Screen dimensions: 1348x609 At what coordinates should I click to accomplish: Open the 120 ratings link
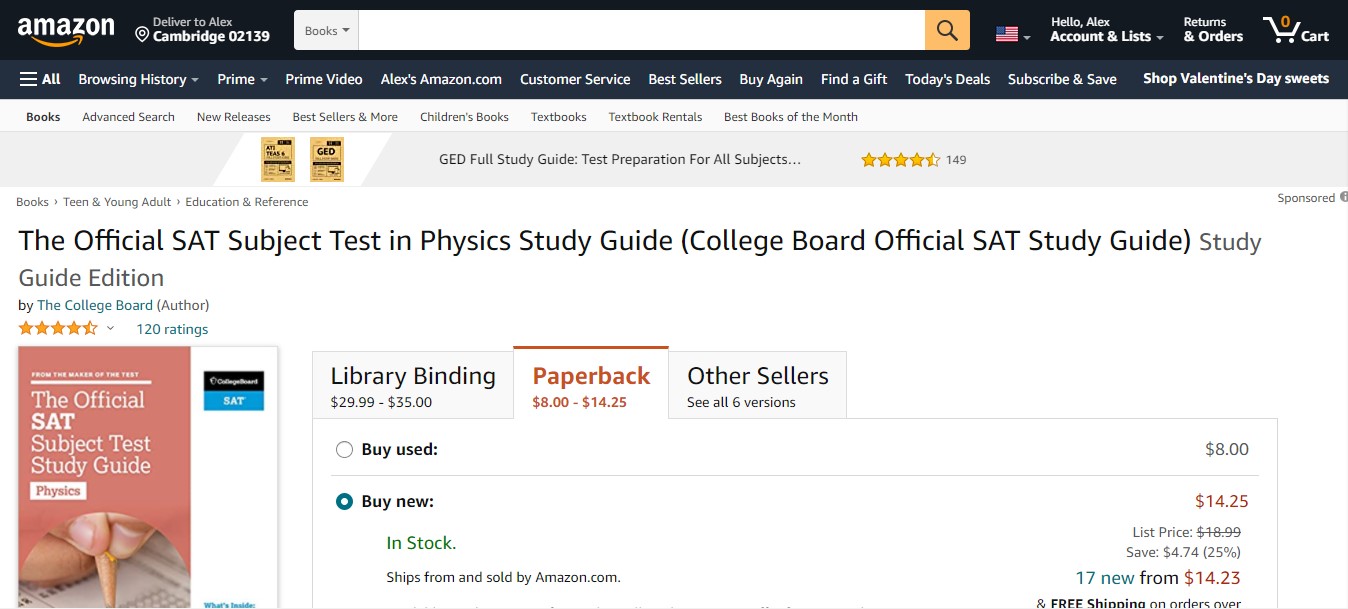(x=172, y=329)
